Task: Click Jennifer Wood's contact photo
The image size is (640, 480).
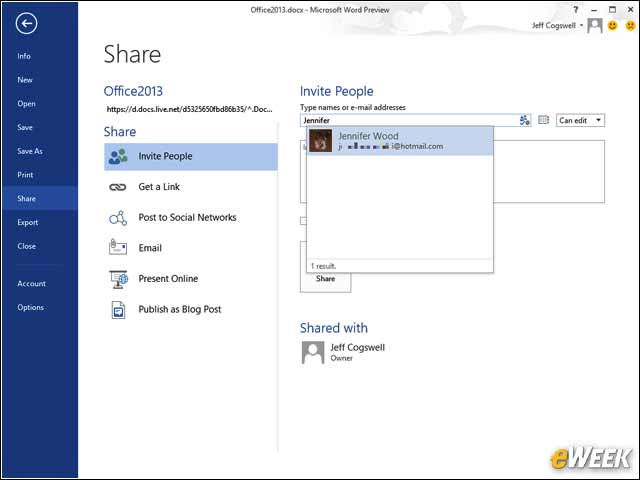Action: tap(320, 140)
